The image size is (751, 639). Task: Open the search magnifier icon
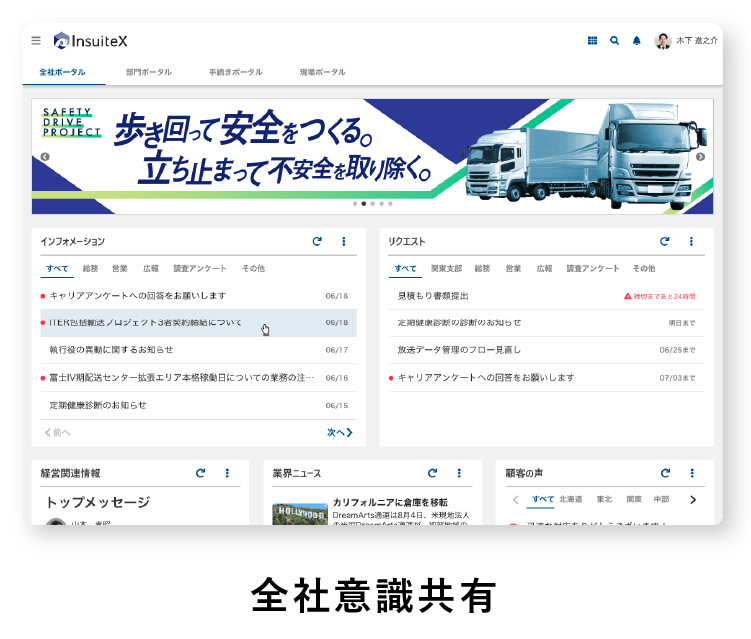tap(614, 41)
